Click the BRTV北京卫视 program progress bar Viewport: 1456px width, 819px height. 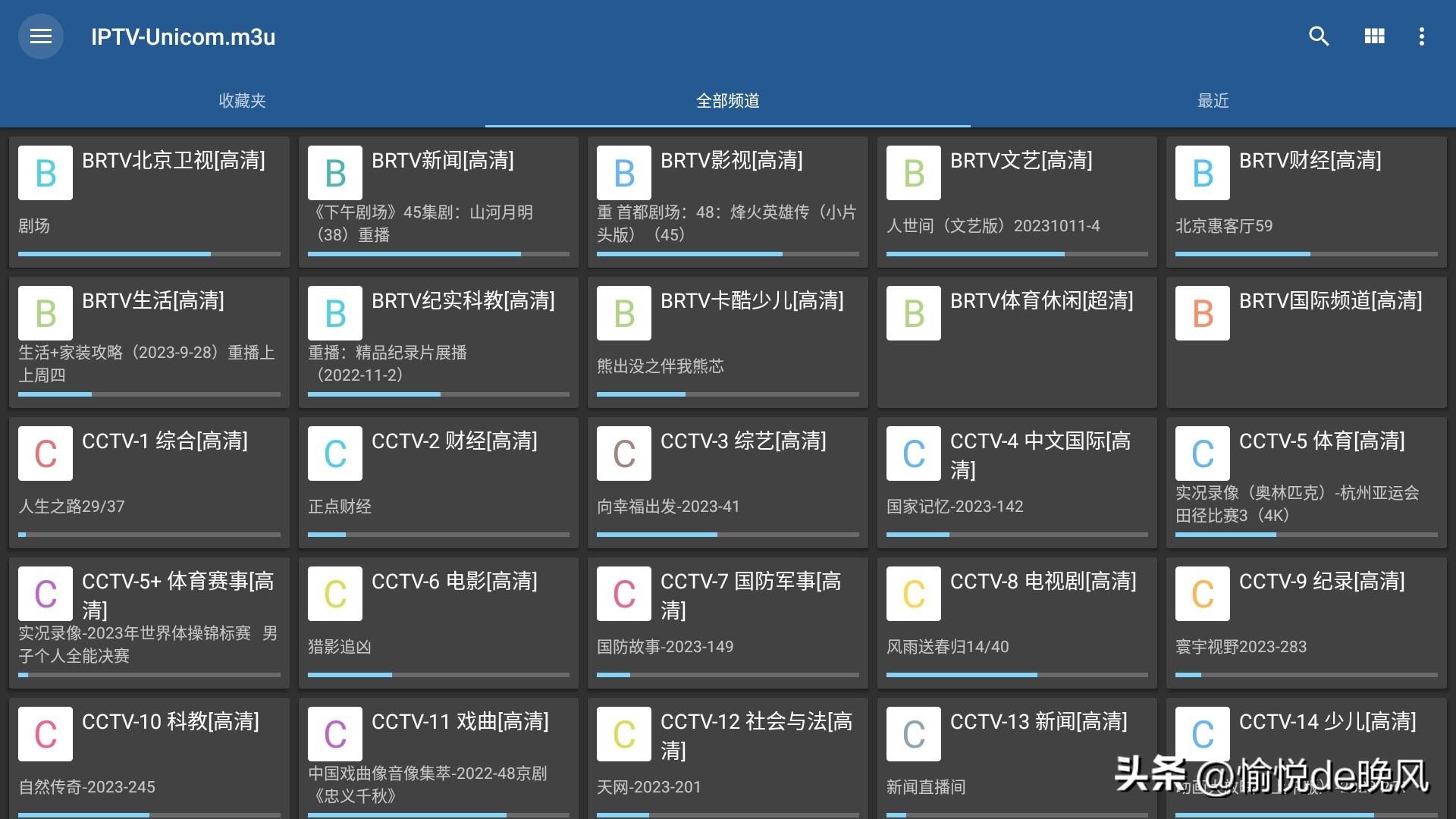click(149, 254)
